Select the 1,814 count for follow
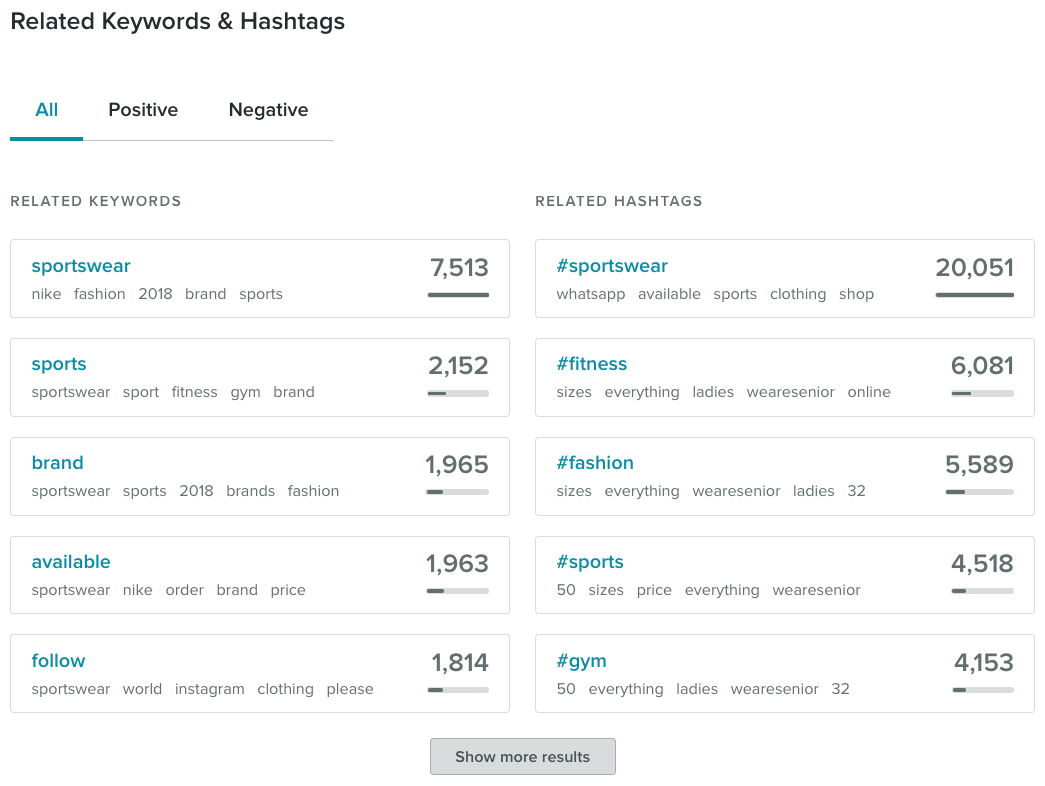 tap(460, 663)
